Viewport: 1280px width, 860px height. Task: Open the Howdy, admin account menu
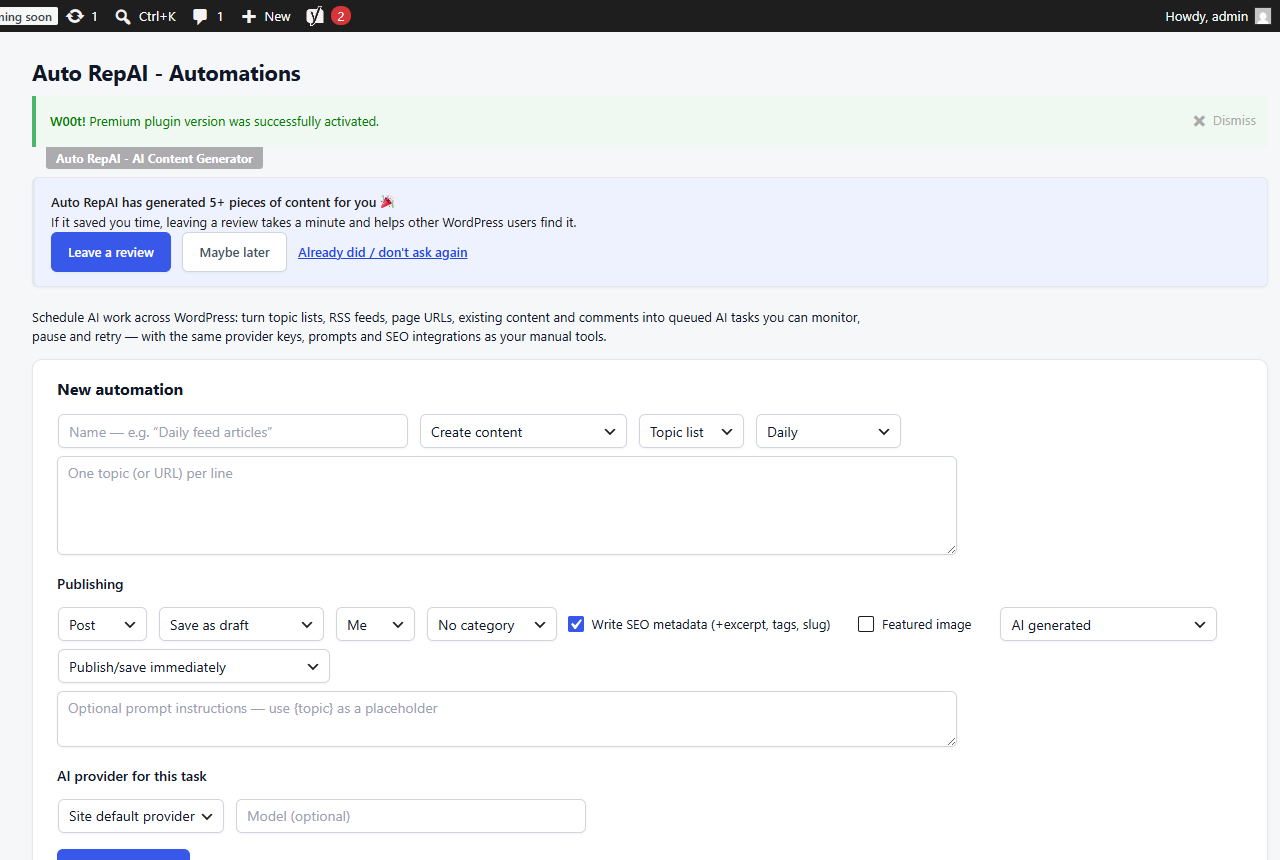coord(1218,16)
